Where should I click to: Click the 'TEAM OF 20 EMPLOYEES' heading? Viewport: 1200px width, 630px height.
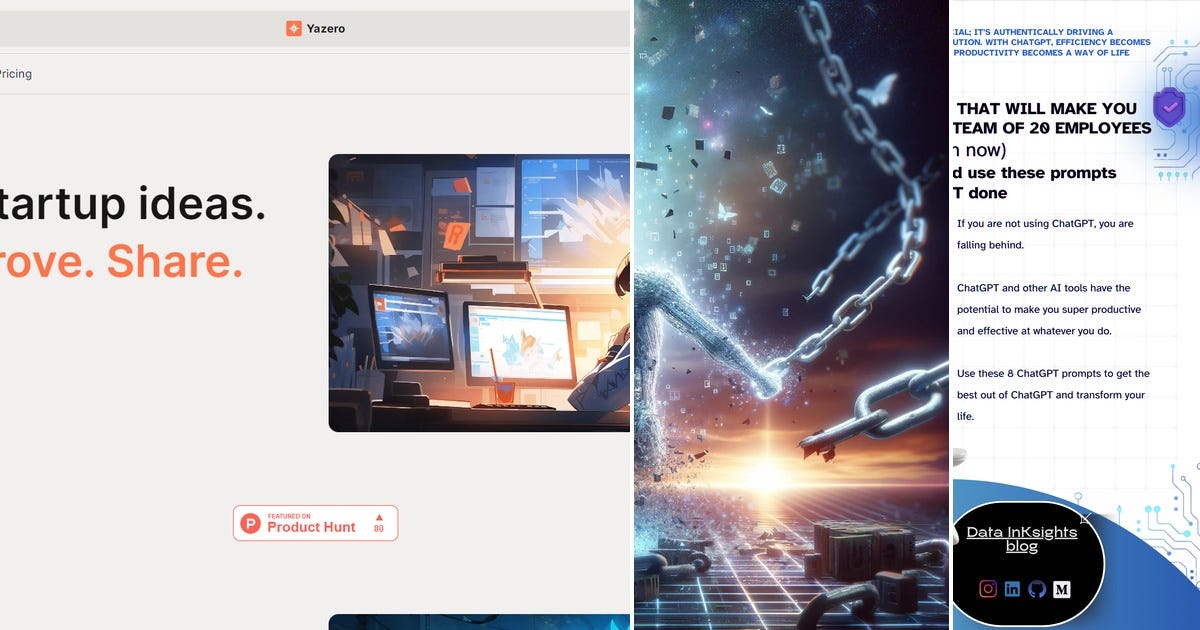pyautogui.click(x=1053, y=128)
